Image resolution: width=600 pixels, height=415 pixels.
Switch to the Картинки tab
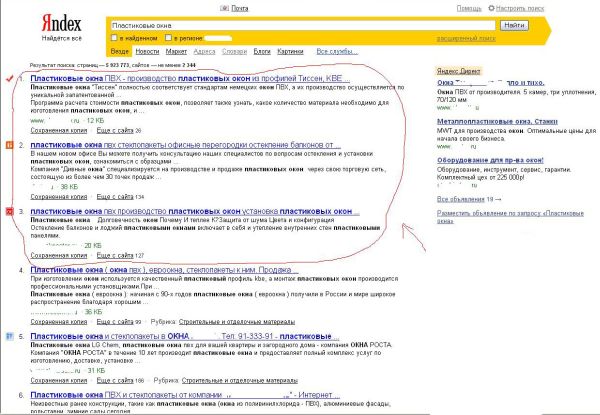(x=290, y=51)
